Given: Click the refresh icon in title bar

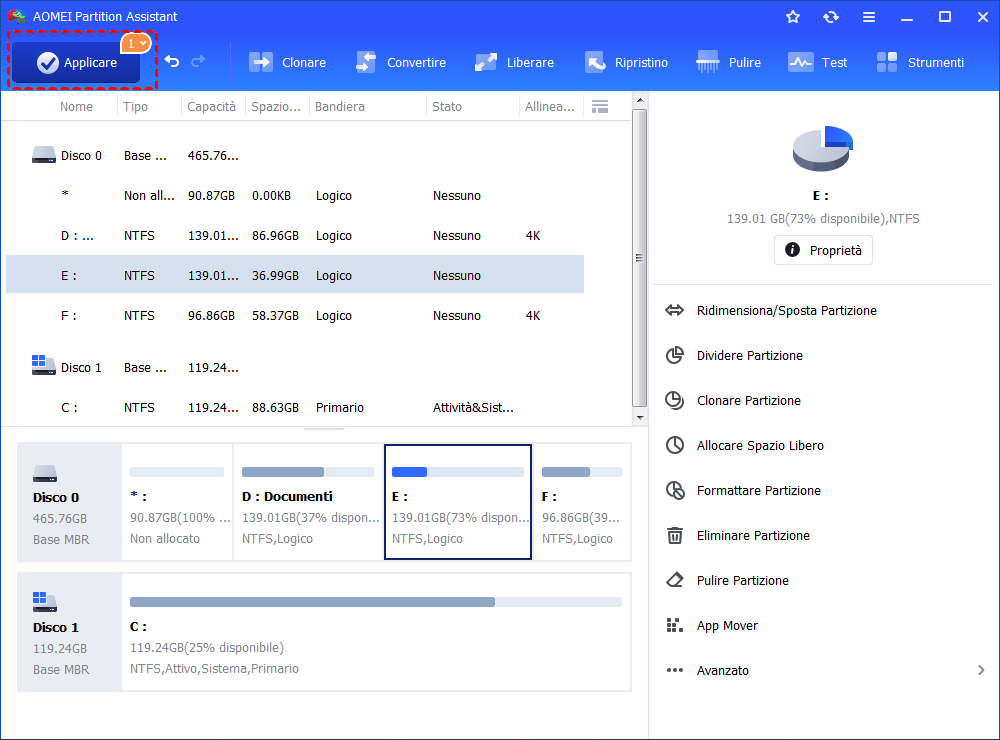Looking at the screenshot, I should coord(831,17).
